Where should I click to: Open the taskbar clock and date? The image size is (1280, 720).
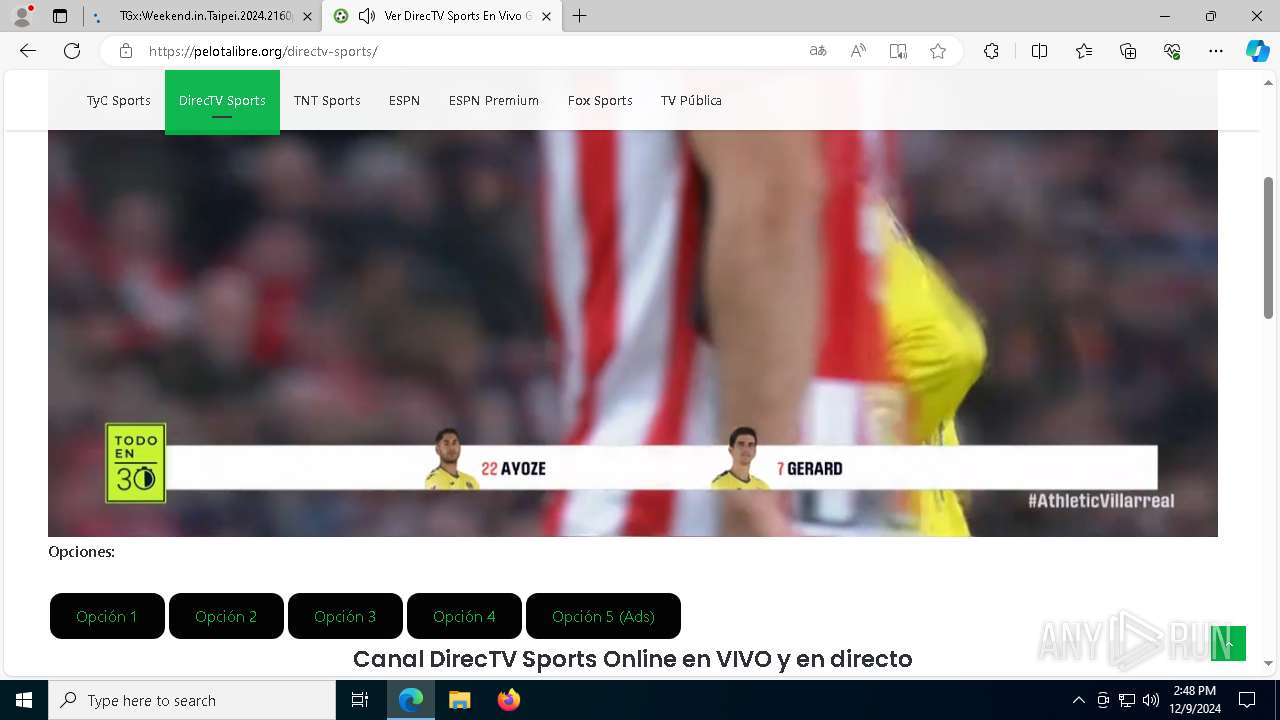tap(1195, 700)
